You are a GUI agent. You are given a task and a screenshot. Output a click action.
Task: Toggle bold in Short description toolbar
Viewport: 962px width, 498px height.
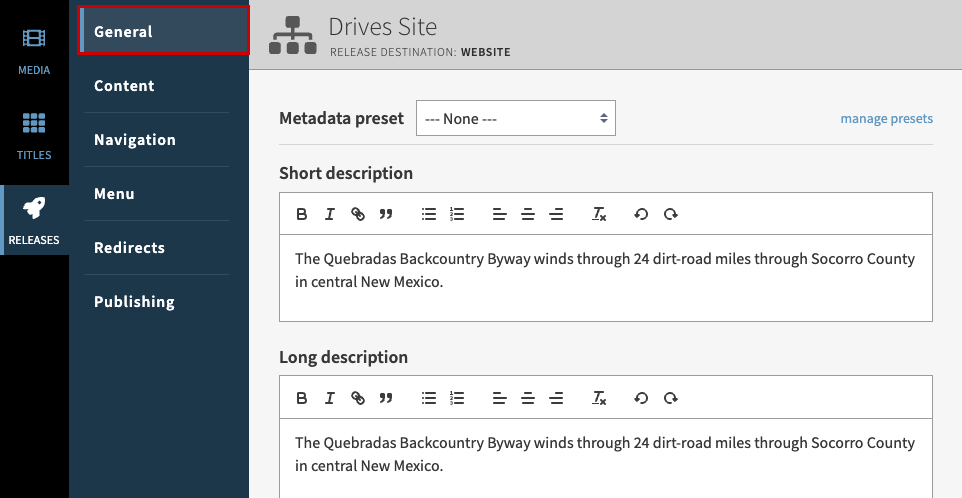click(301, 214)
